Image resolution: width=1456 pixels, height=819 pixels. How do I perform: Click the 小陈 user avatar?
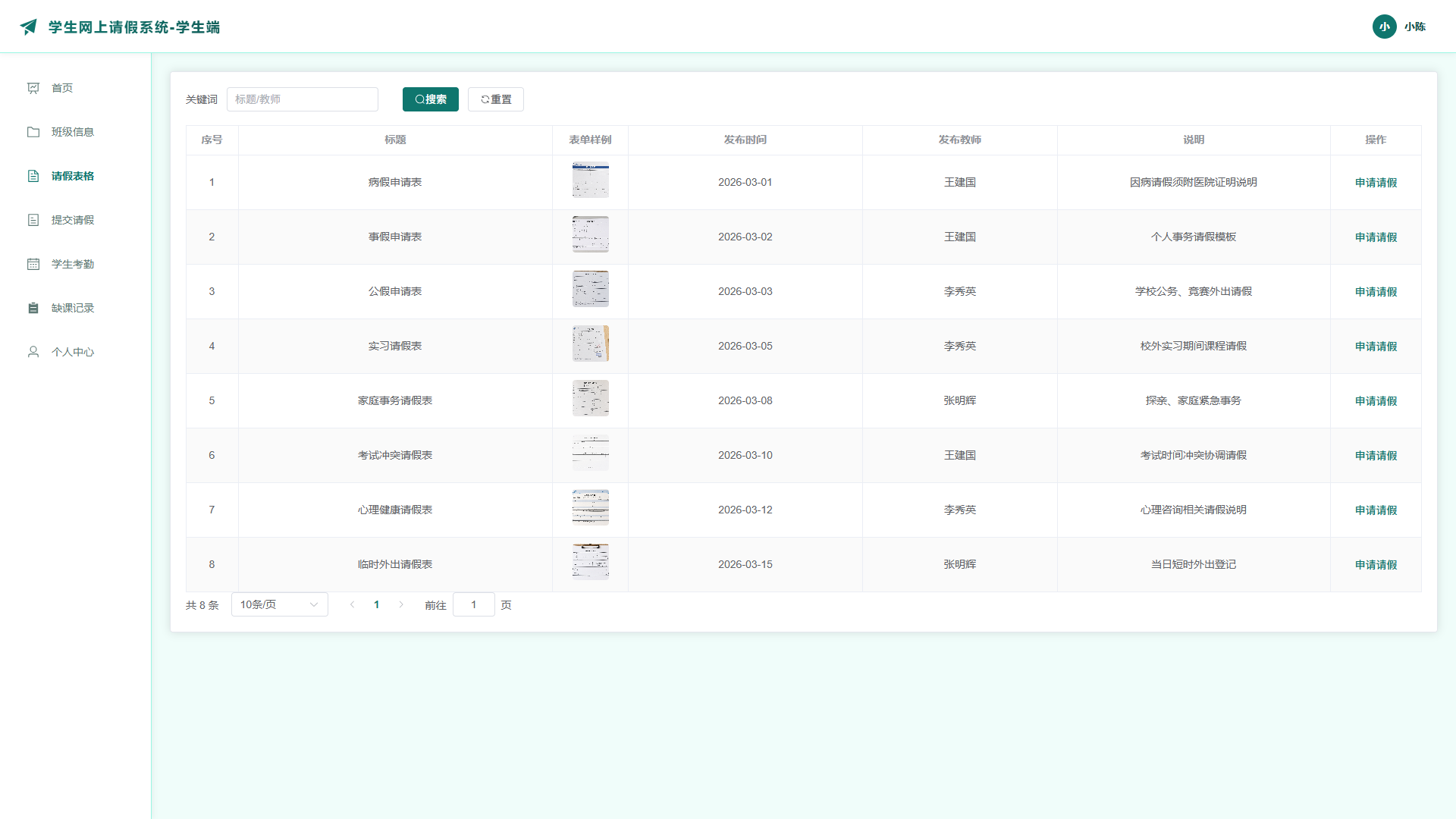1384,27
